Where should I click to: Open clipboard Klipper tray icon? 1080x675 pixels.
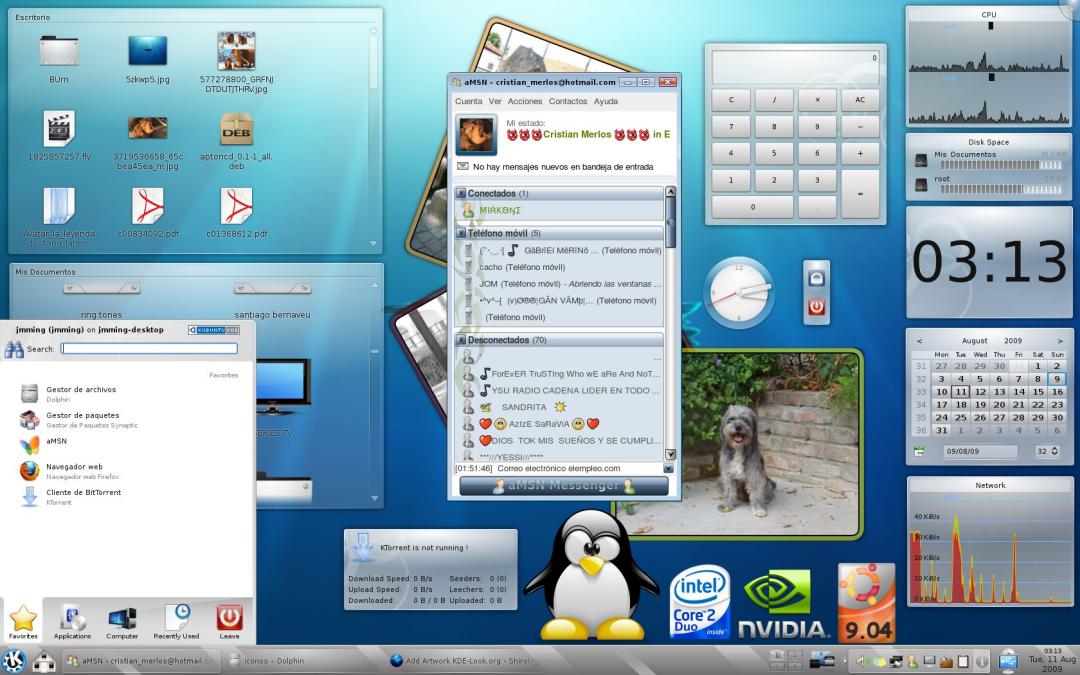click(x=964, y=662)
